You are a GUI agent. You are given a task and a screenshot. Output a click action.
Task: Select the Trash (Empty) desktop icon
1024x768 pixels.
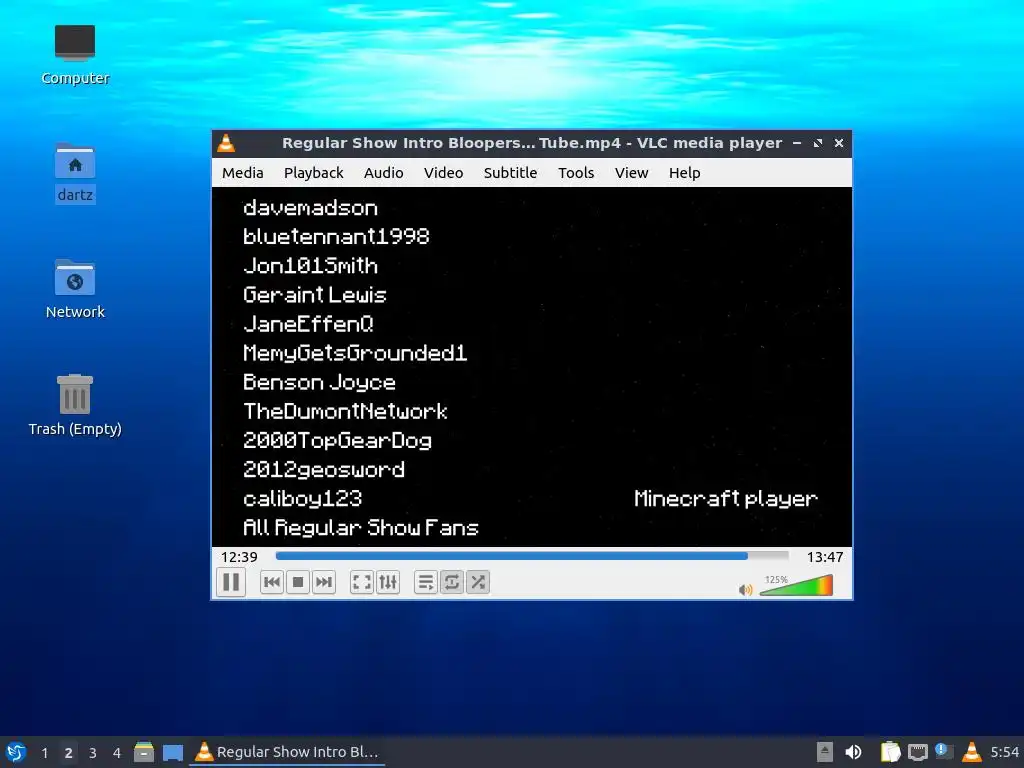click(x=75, y=405)
